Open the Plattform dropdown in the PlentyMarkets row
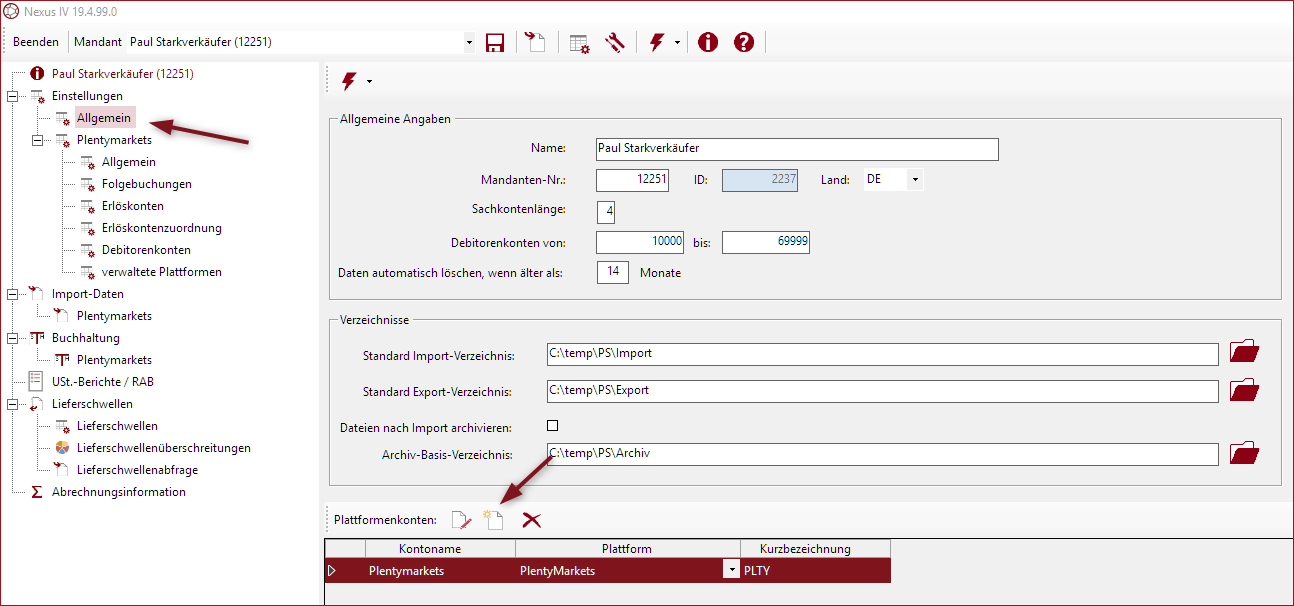 [730, 569]
